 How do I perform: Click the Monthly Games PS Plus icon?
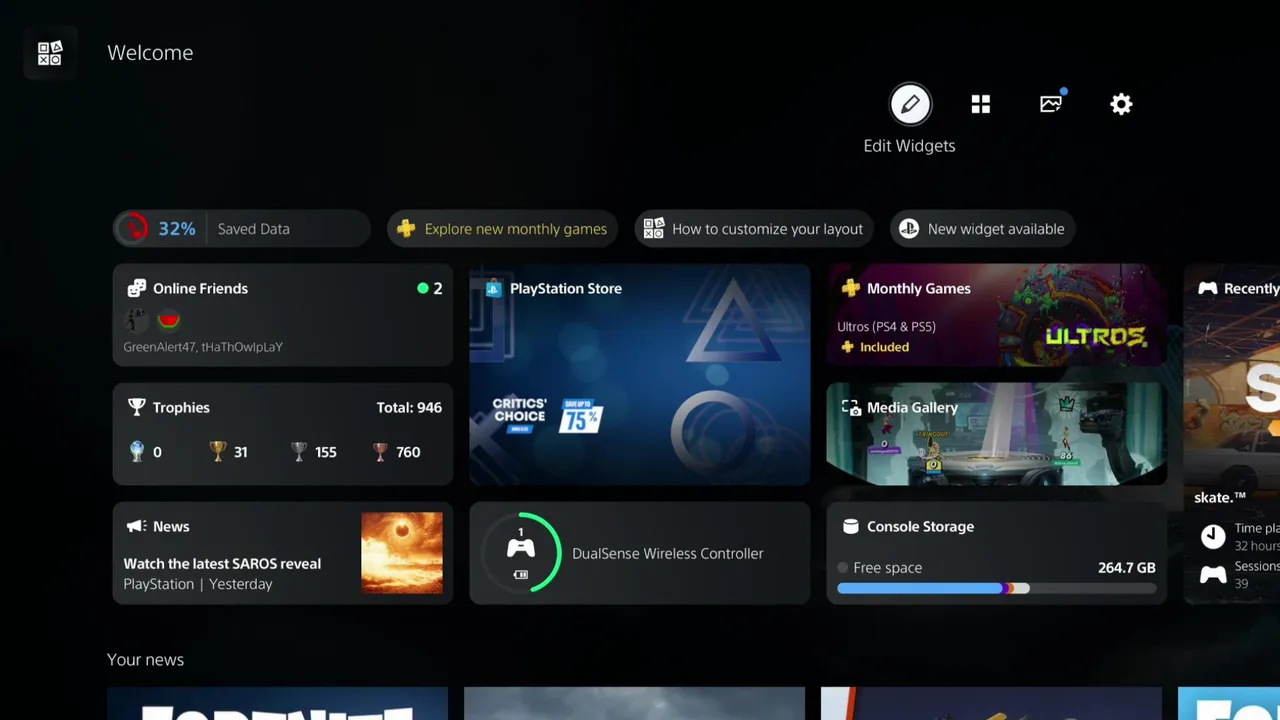(850, 288)
